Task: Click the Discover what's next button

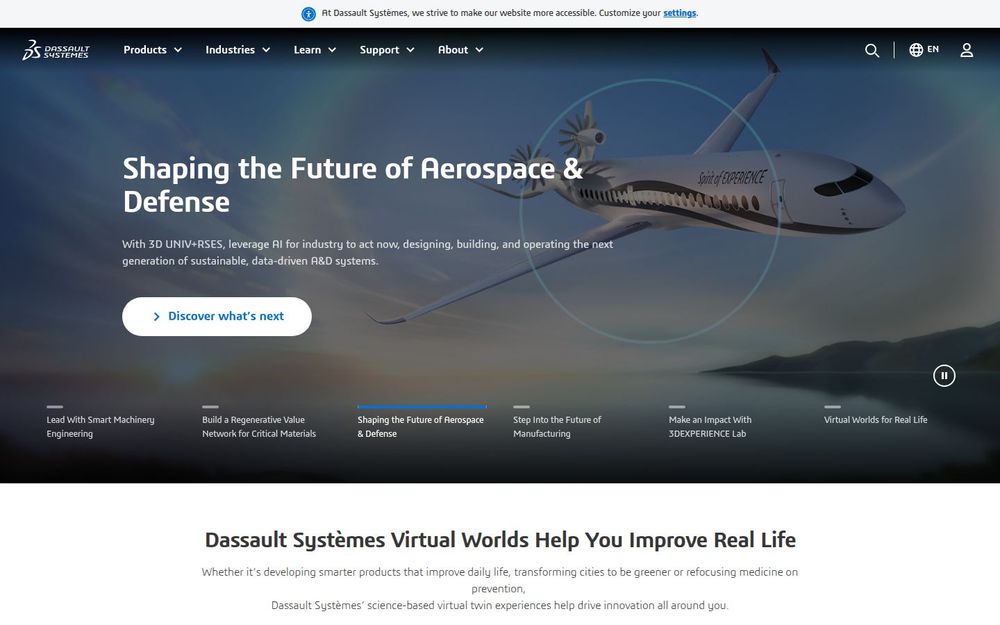Action: click(x=217, y=315)
